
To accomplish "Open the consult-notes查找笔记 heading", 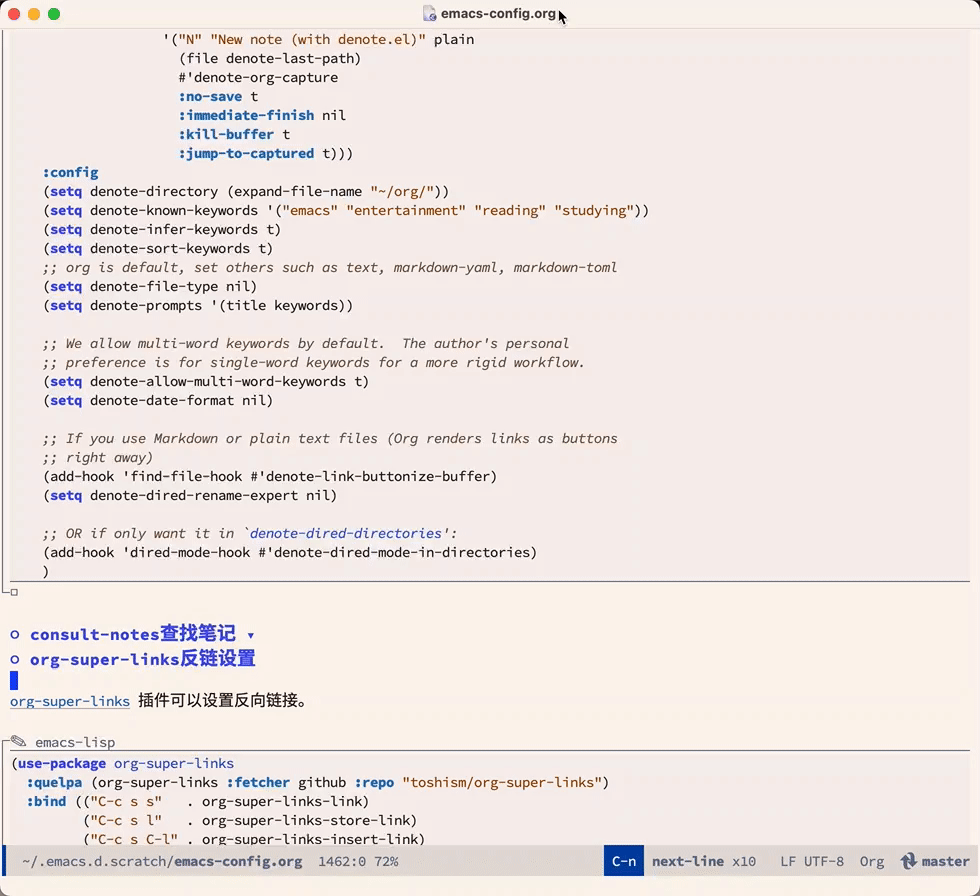I will pos(133,634).
